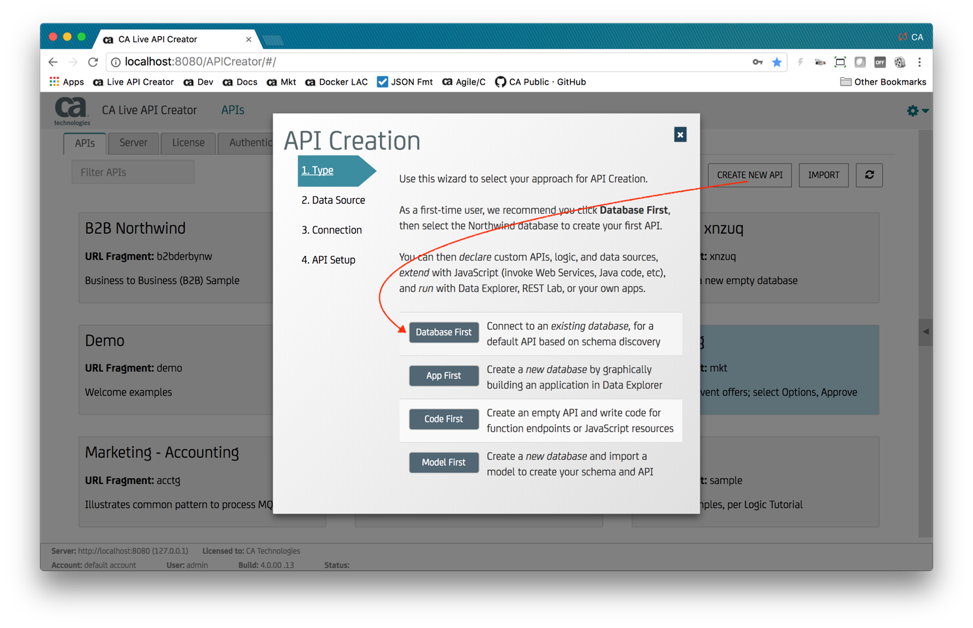
Task: Open the CA Public · GitHub bookmark
Action: point(540,82)
